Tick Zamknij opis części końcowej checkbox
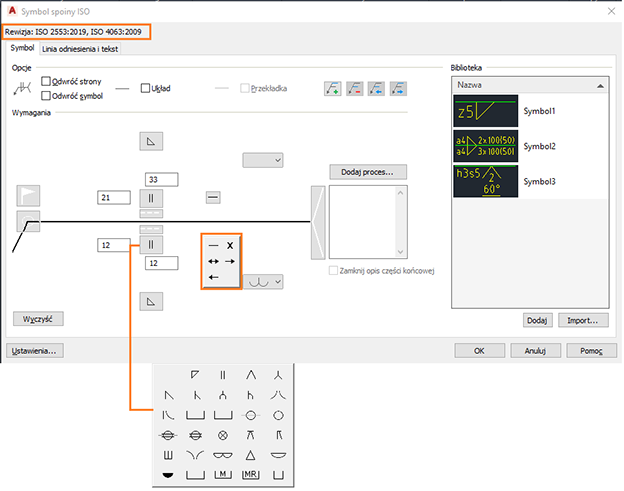Viewport: 624px width, 491px height. pyautogui.click(x=333, y=271)
